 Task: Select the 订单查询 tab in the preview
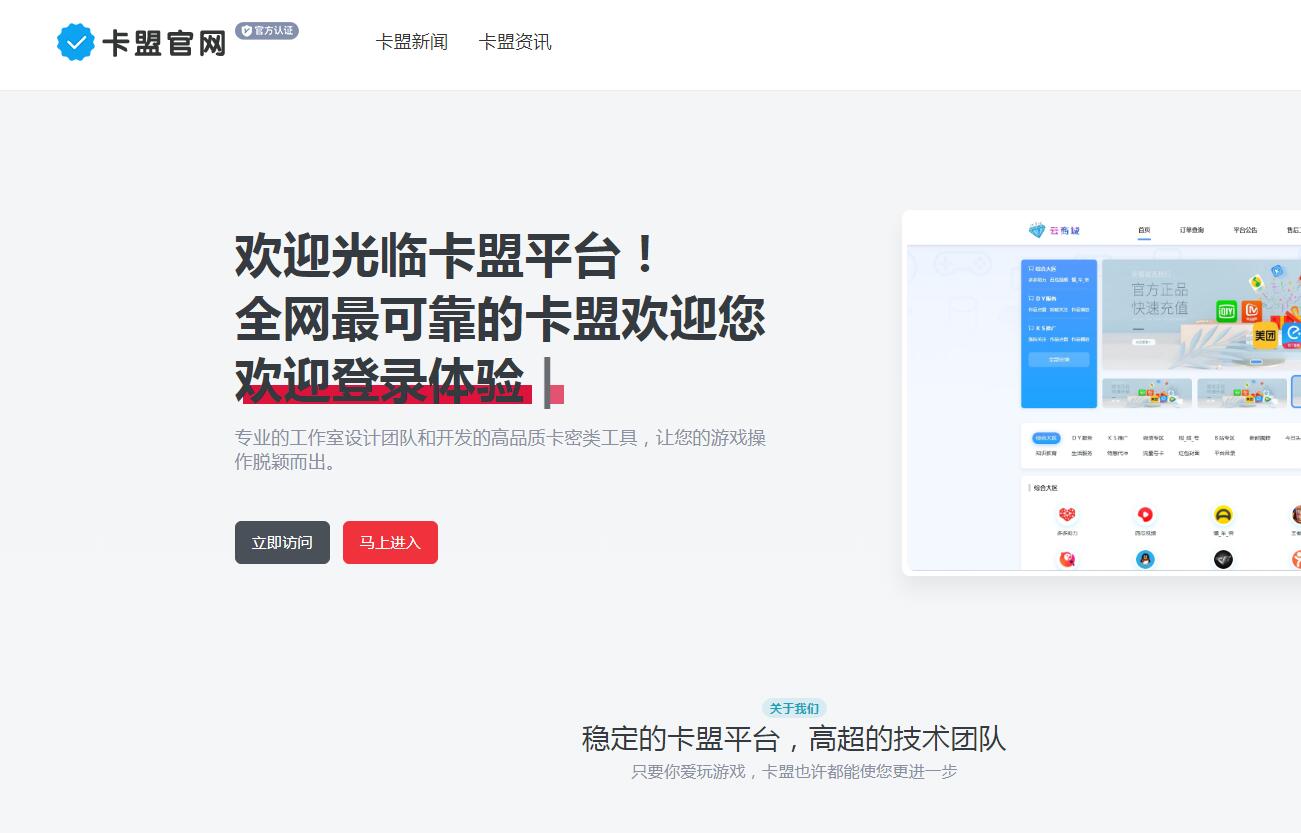tap(1191, 230)
